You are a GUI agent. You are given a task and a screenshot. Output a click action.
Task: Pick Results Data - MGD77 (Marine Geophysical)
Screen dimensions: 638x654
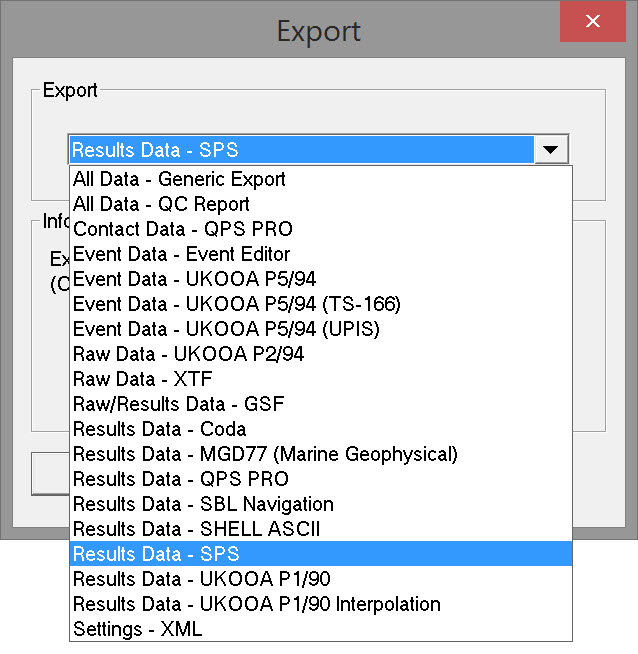(x=266, y=454)
